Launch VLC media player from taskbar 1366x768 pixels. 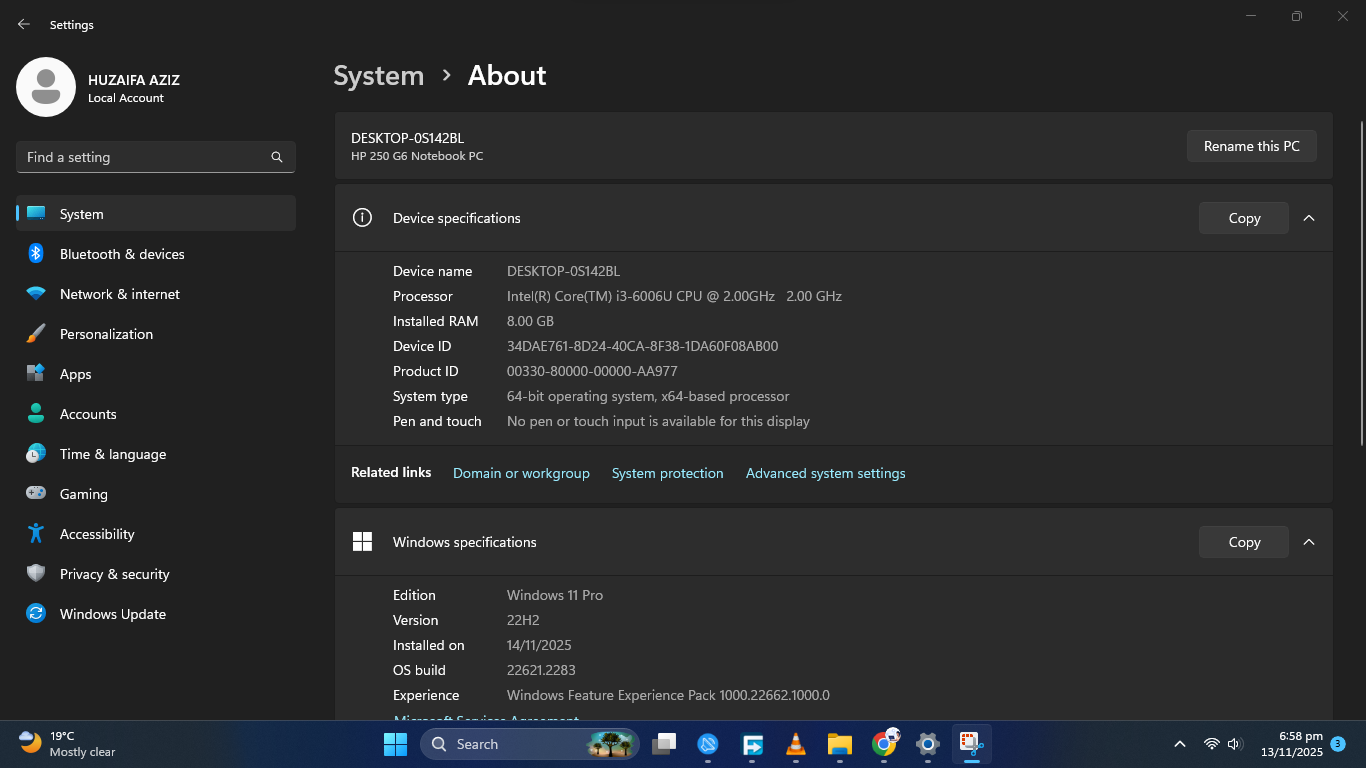tap(796, 744)
